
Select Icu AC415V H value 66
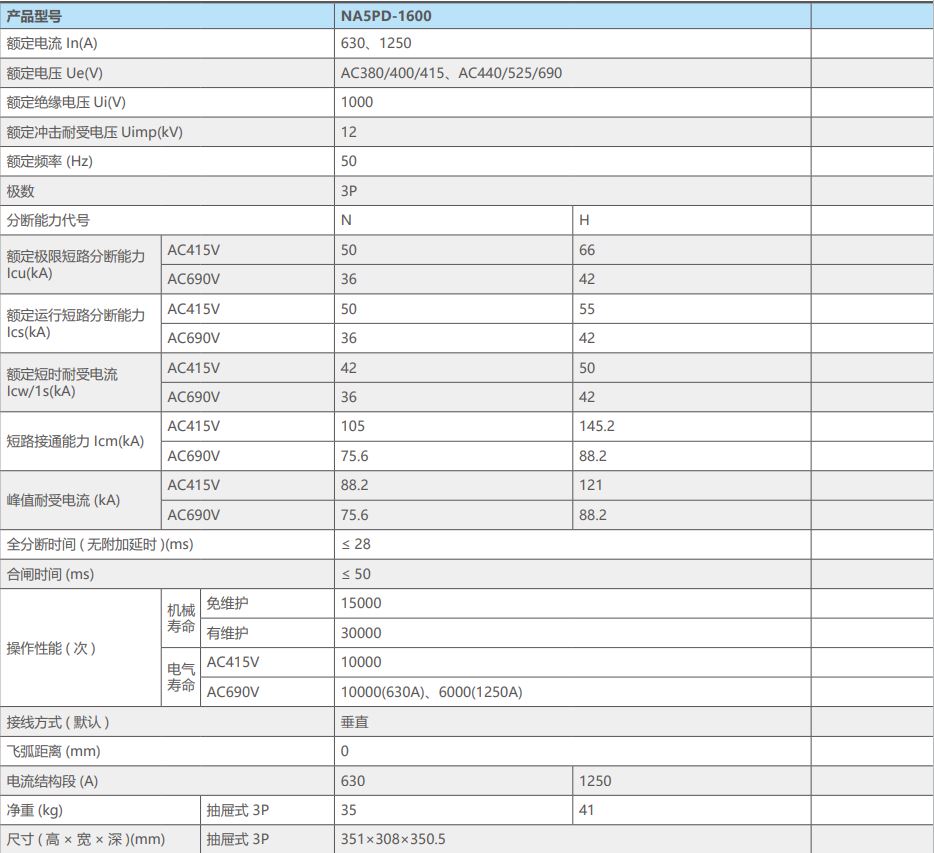(587, 250)
